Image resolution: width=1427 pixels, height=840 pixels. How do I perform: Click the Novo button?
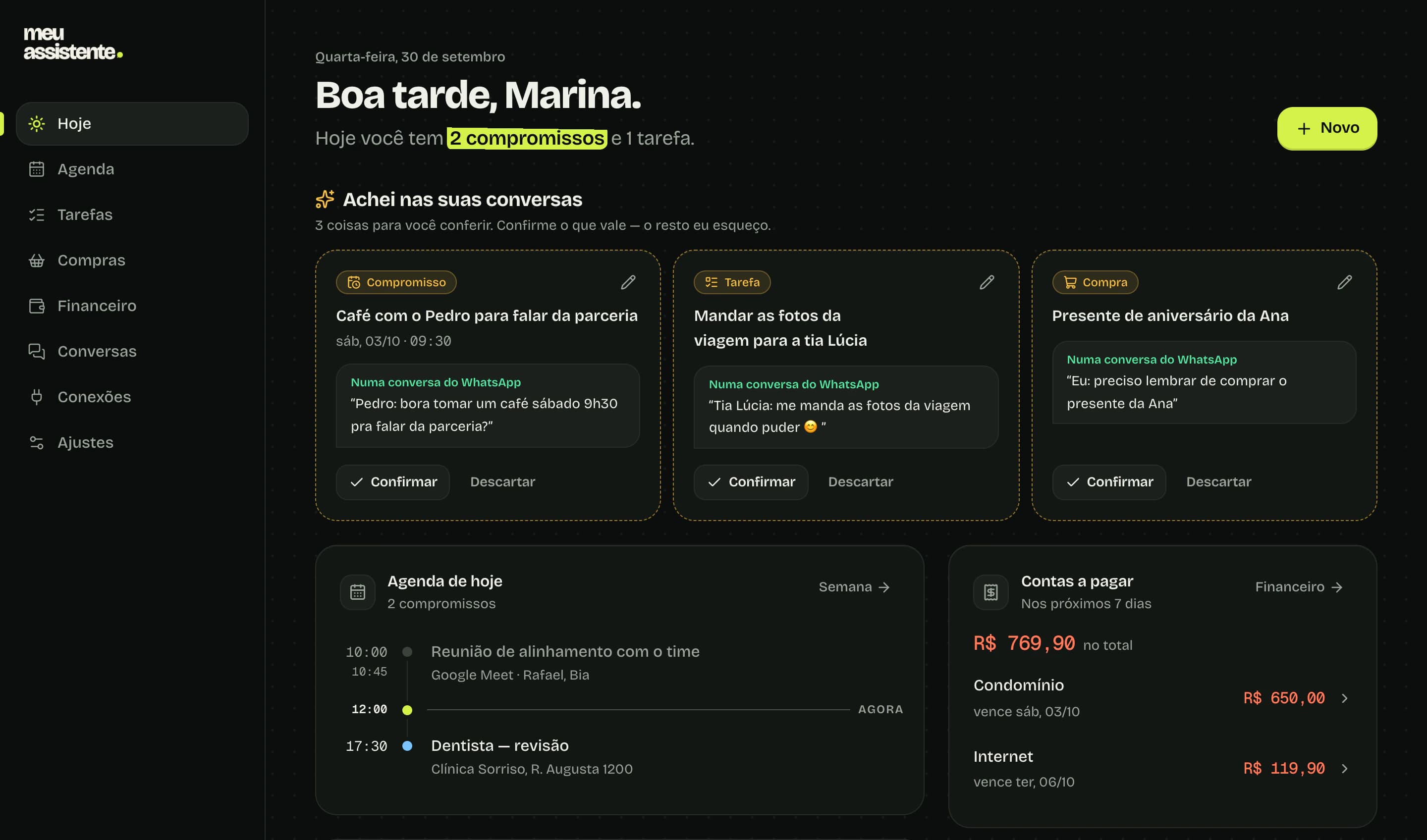(x=1327, y=128)
